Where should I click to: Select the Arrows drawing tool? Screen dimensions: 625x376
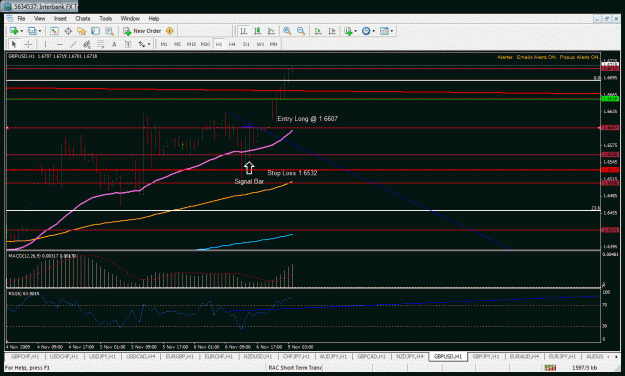click(142, 44)
